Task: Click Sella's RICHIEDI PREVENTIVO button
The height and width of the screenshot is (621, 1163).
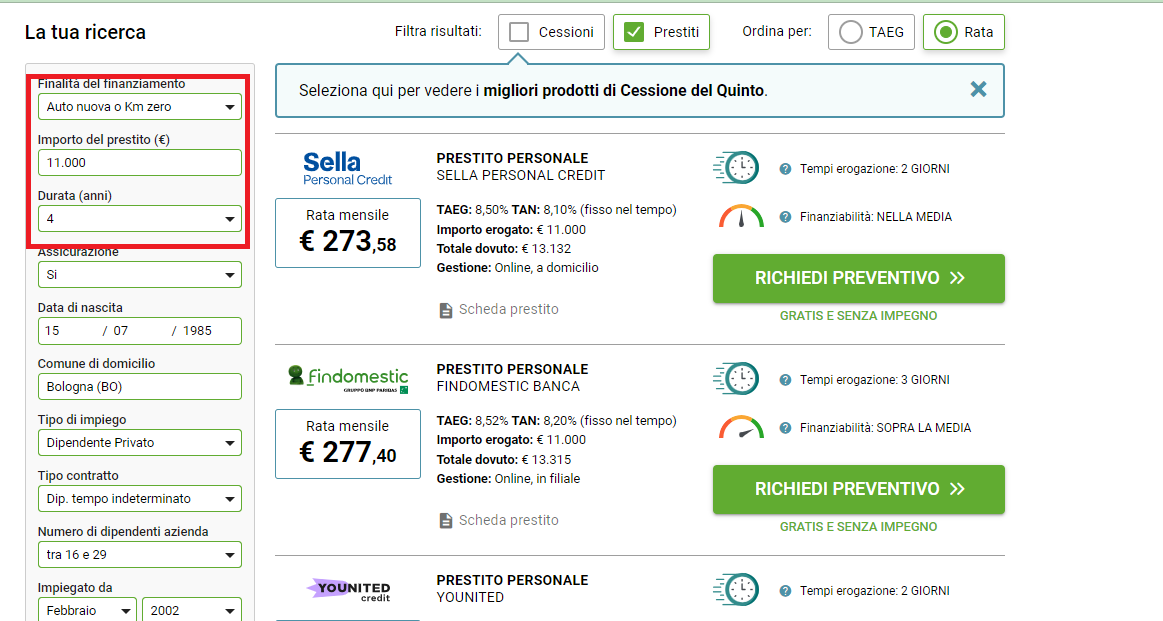Action: click(x=858, y=278)
